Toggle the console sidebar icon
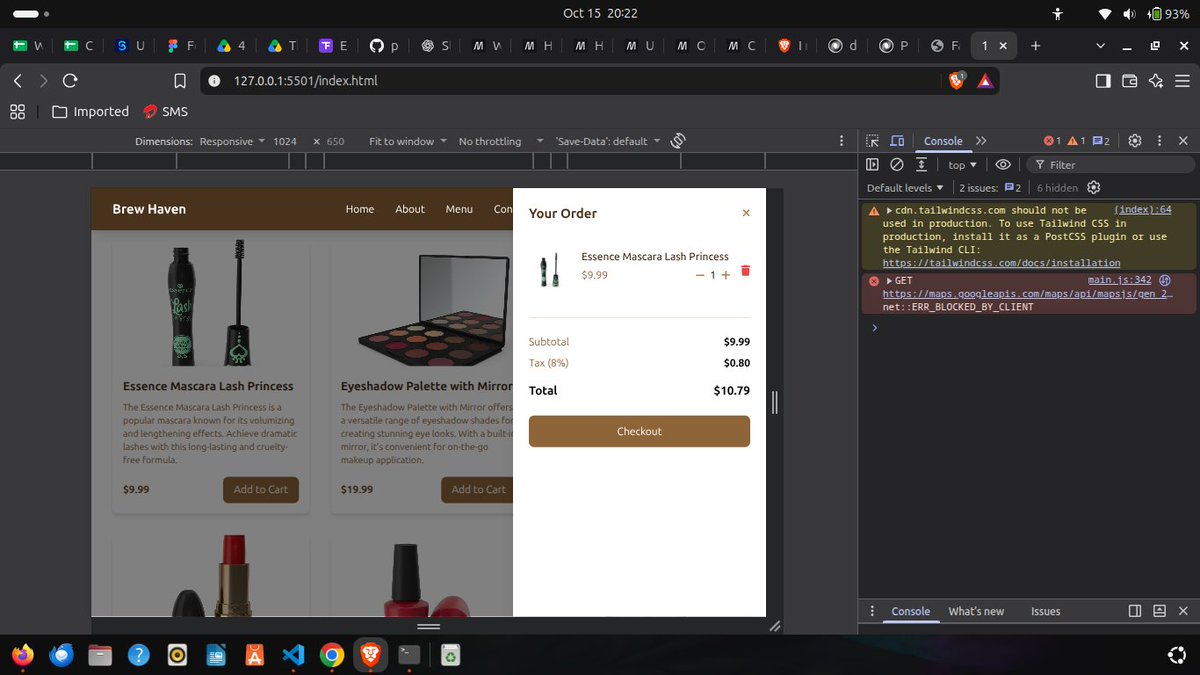Screen dimensions: 1200x675 click(873, 165)
